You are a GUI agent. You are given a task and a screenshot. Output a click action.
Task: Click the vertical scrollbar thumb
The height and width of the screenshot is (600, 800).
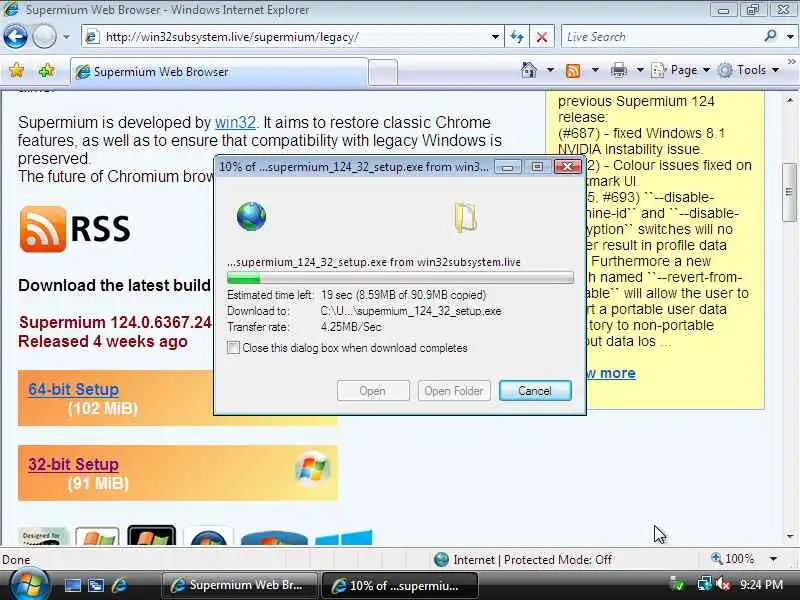click(x=790, y=192)
